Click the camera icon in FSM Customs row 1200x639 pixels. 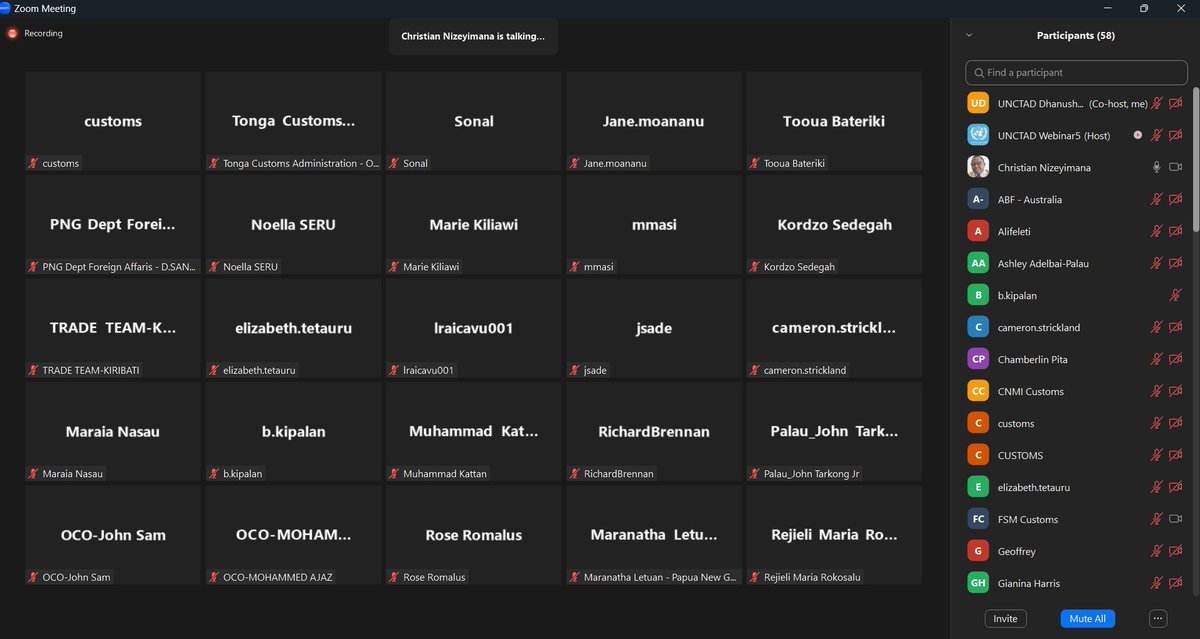pos(1176,519)
